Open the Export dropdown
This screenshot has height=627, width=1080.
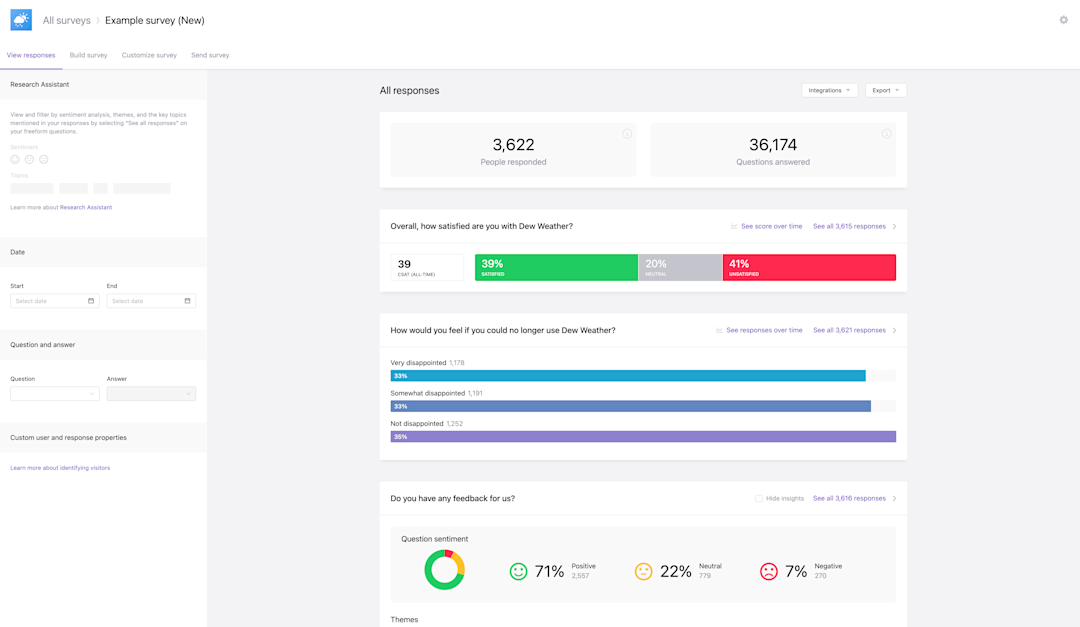[x=885, y=89]
